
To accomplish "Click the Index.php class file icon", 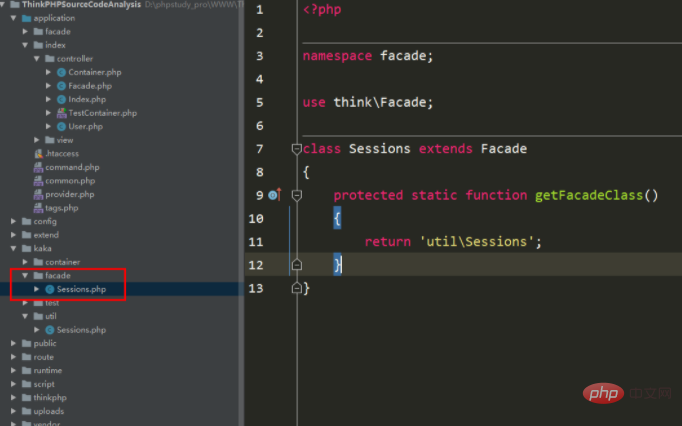I will (61, 99).
